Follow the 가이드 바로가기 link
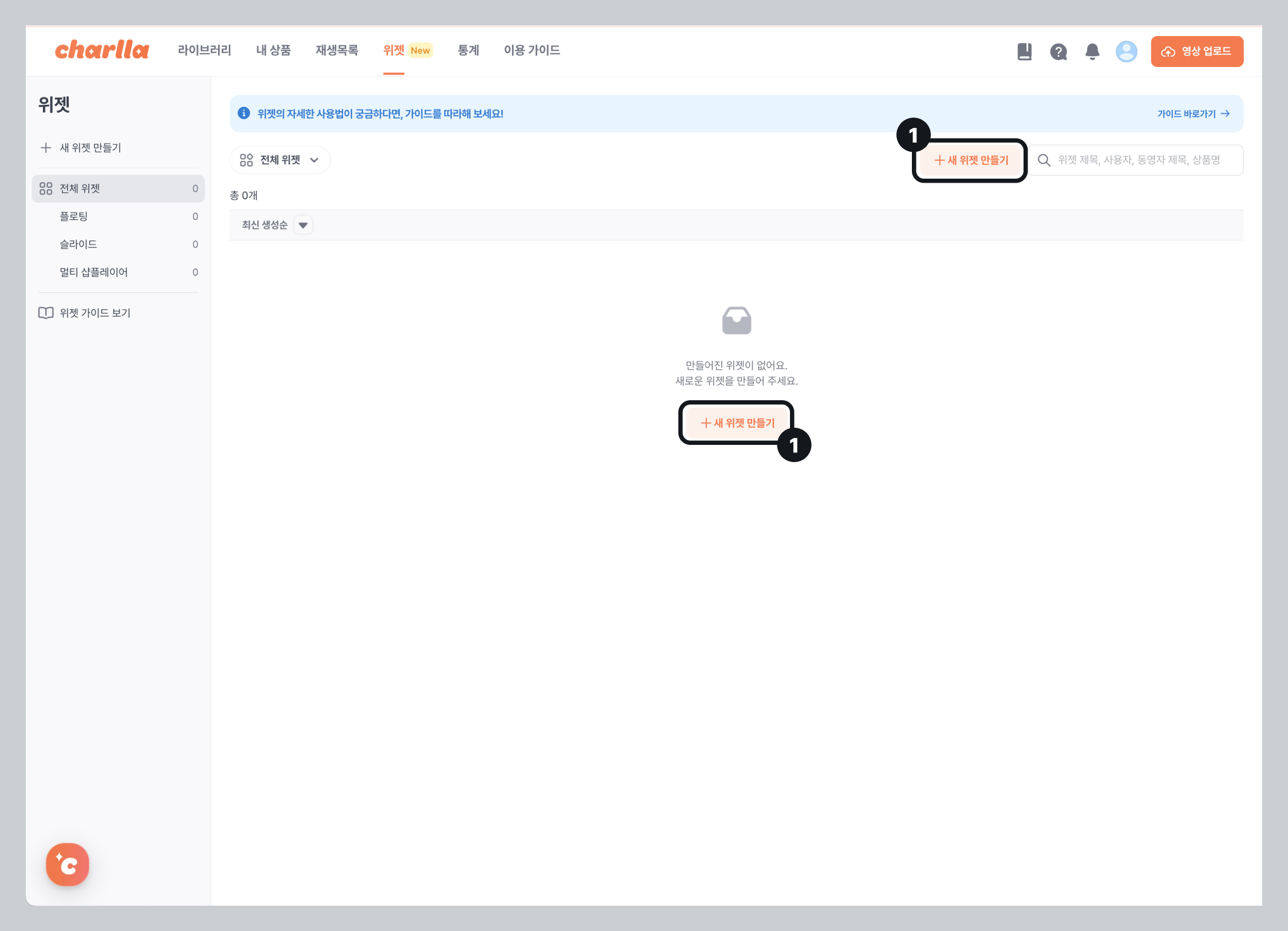 click(1193, 114)
